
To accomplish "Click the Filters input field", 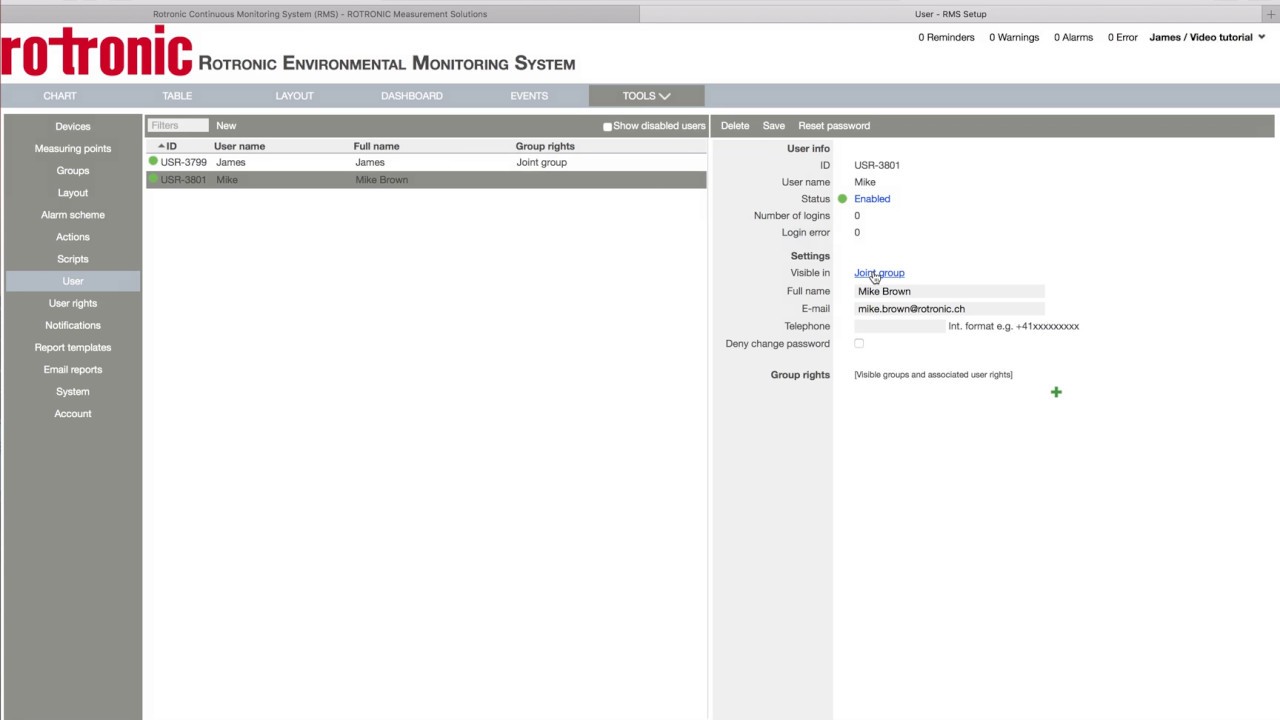I will (178, 126).
